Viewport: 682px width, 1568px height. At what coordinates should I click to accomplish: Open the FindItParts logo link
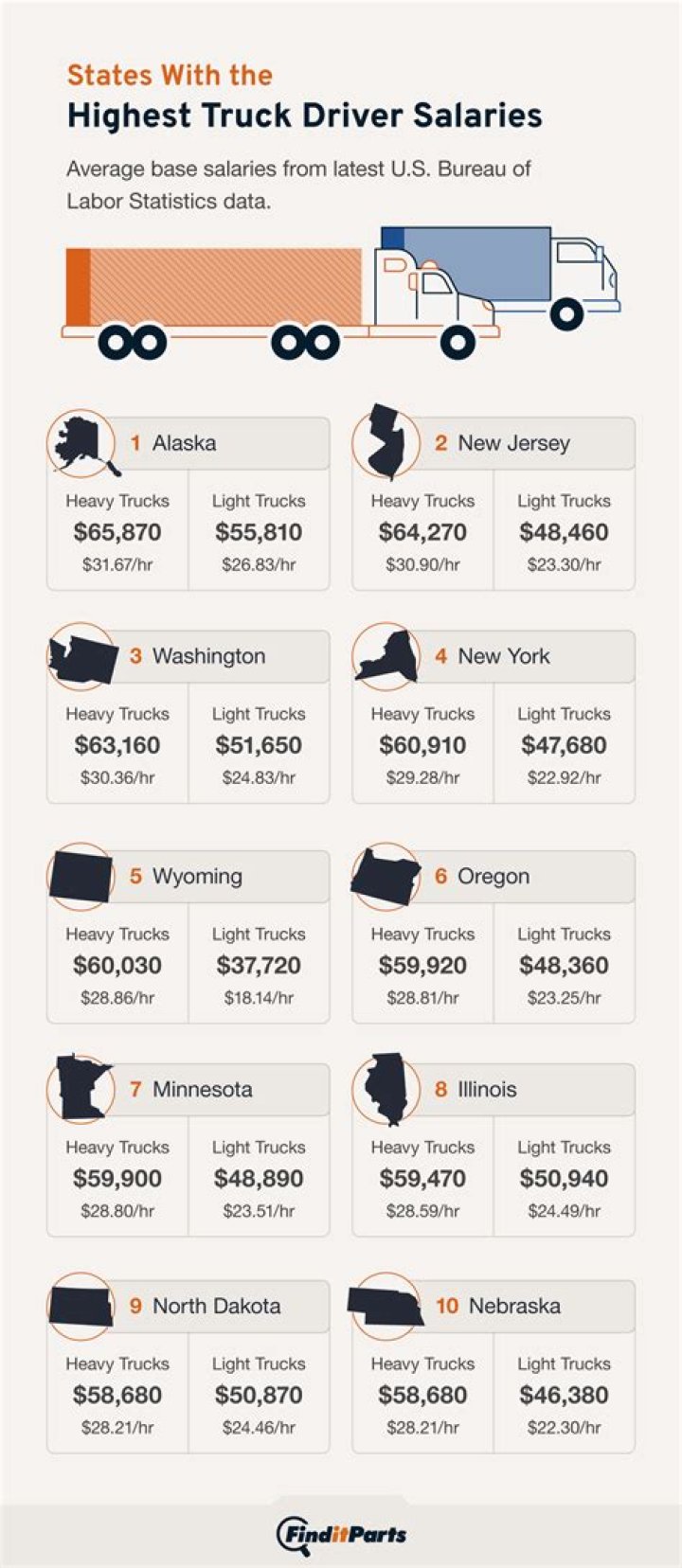(341, 1533)
